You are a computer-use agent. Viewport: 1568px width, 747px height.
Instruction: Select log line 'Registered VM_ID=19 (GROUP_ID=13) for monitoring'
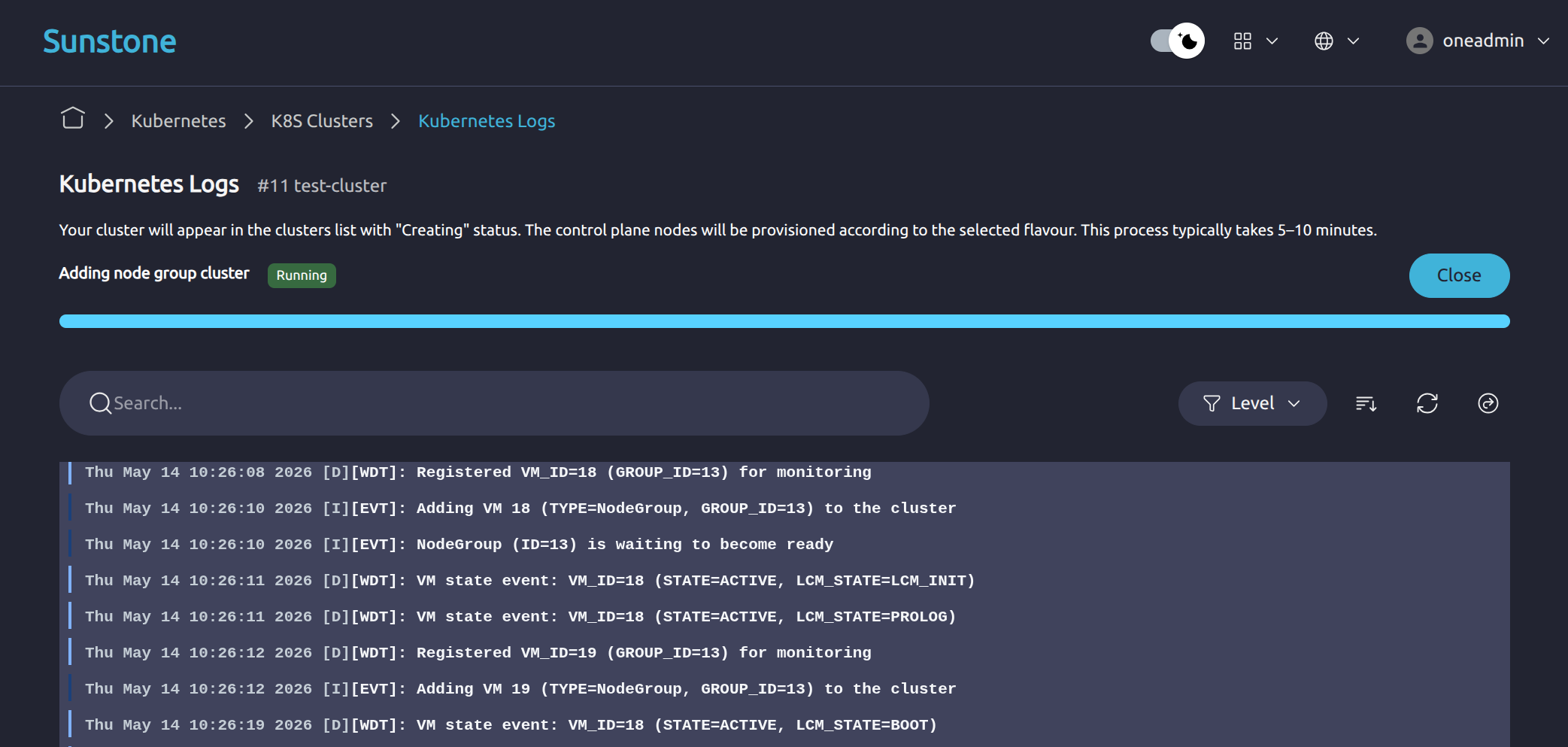click(784, 653)
